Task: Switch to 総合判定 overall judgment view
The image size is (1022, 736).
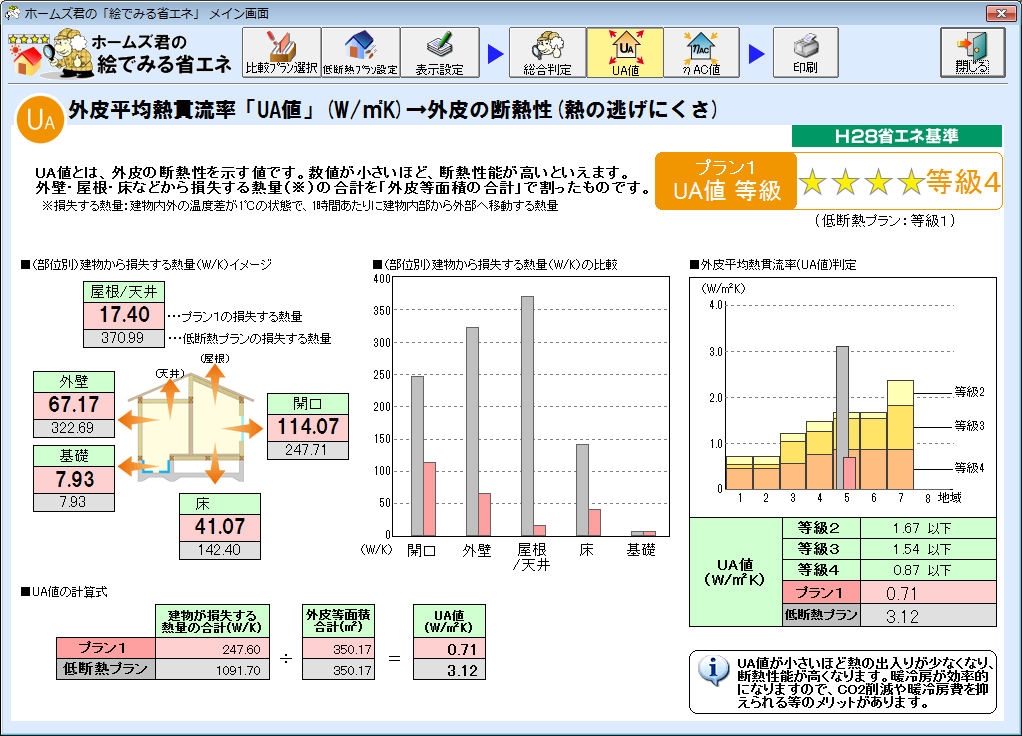Action: tap(547, 53)
